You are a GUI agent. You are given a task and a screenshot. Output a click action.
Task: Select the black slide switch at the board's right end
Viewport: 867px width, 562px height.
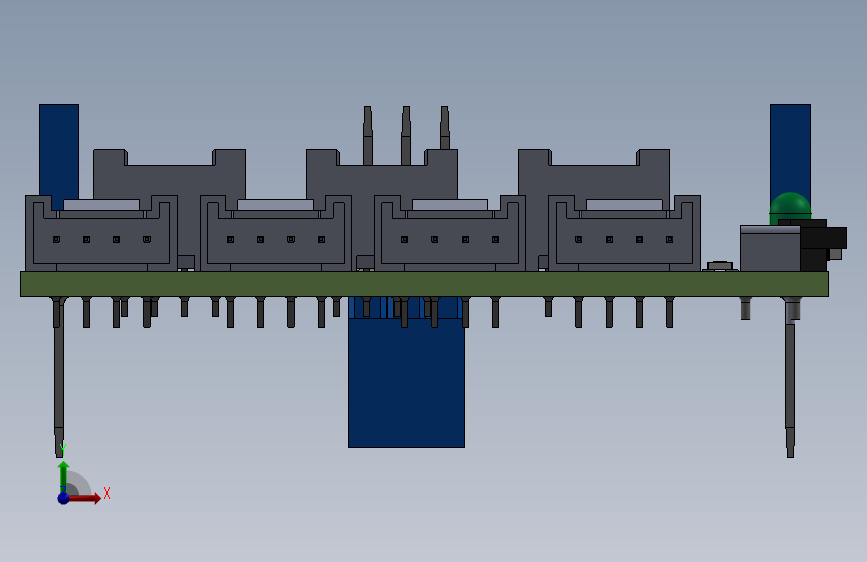click(x=823, y=244)
